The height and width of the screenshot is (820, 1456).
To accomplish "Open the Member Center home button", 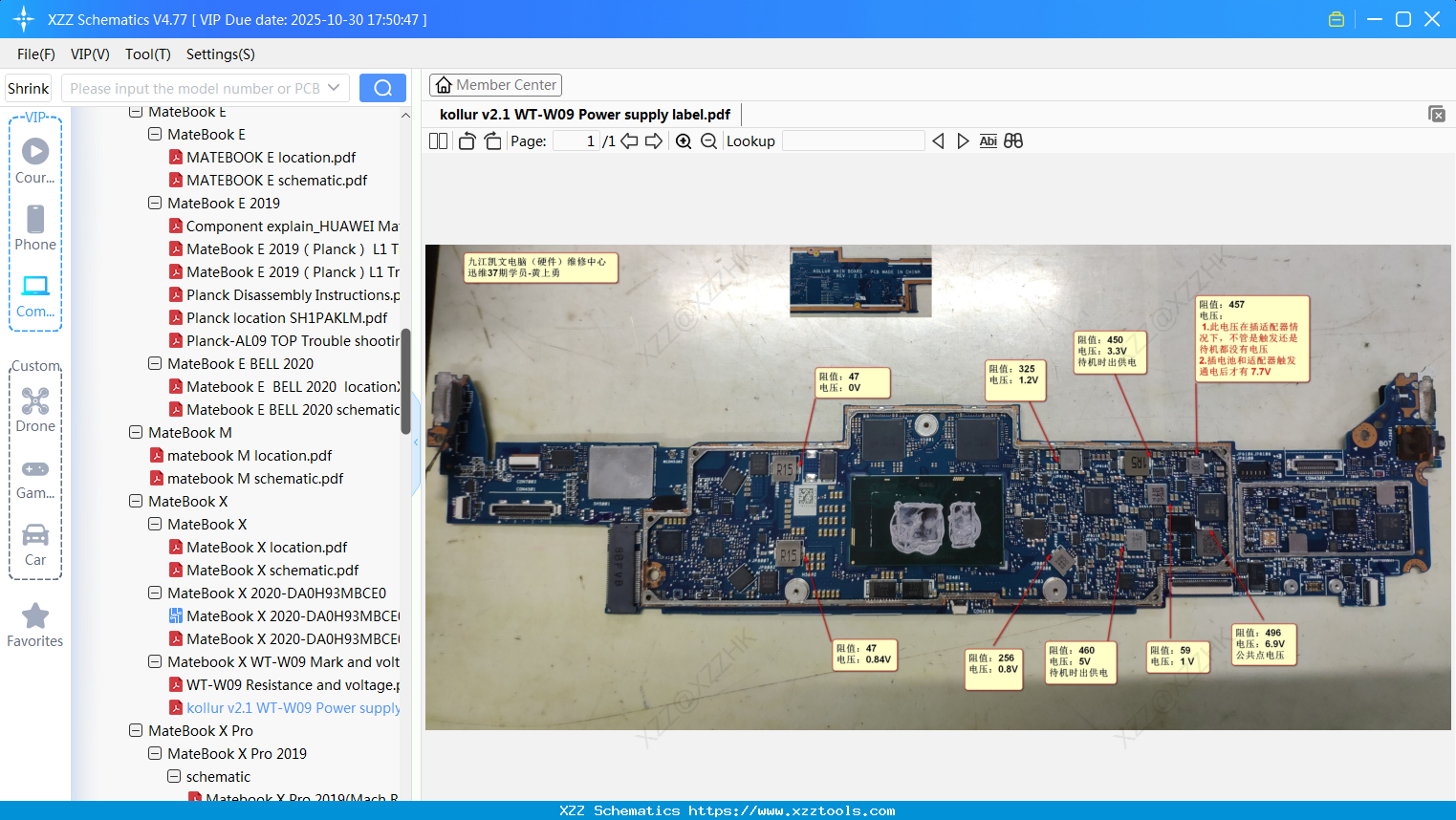I will point(495,85).
